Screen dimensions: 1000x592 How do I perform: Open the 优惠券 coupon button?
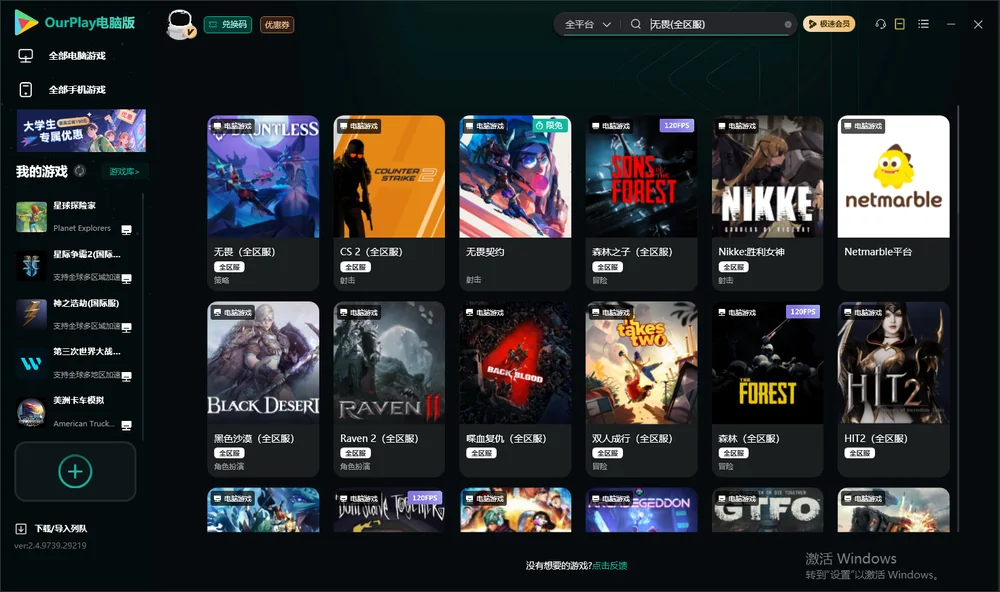pyautogui.click(x=277, y=25)
